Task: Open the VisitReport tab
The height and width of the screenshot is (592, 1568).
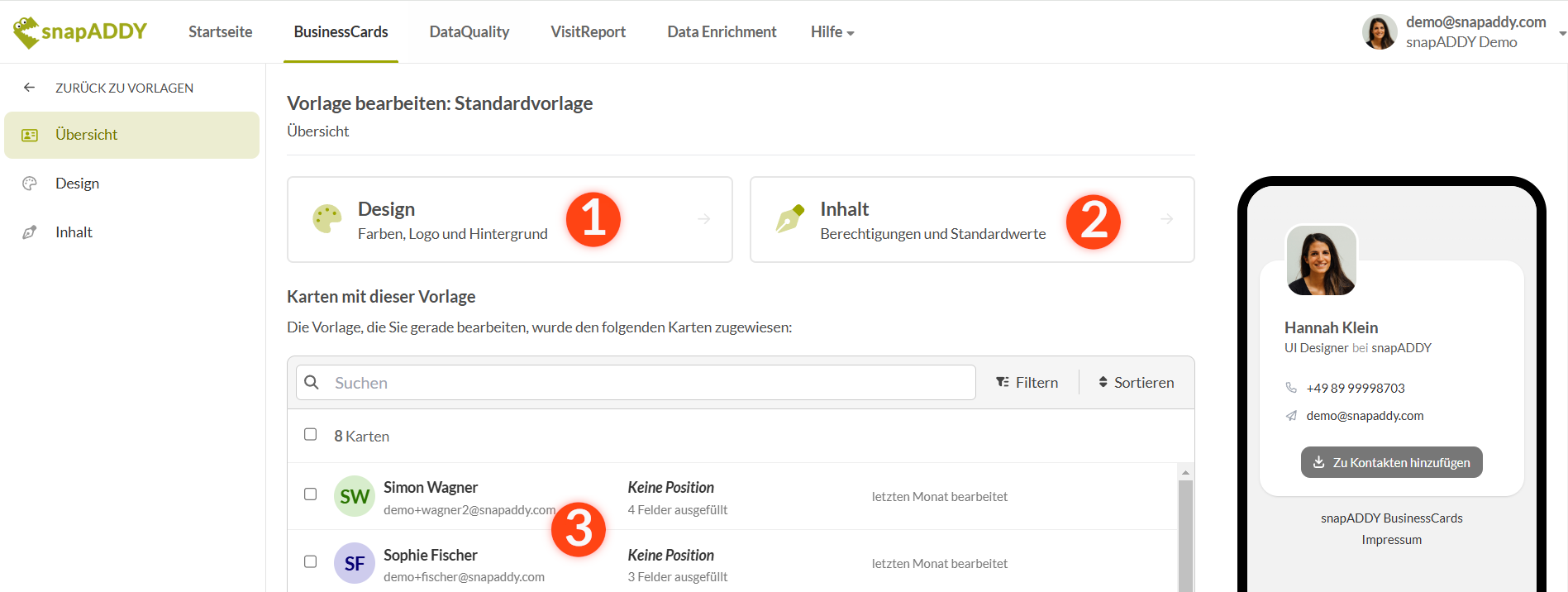Action: pyautogui.click(x=588, y=32)
